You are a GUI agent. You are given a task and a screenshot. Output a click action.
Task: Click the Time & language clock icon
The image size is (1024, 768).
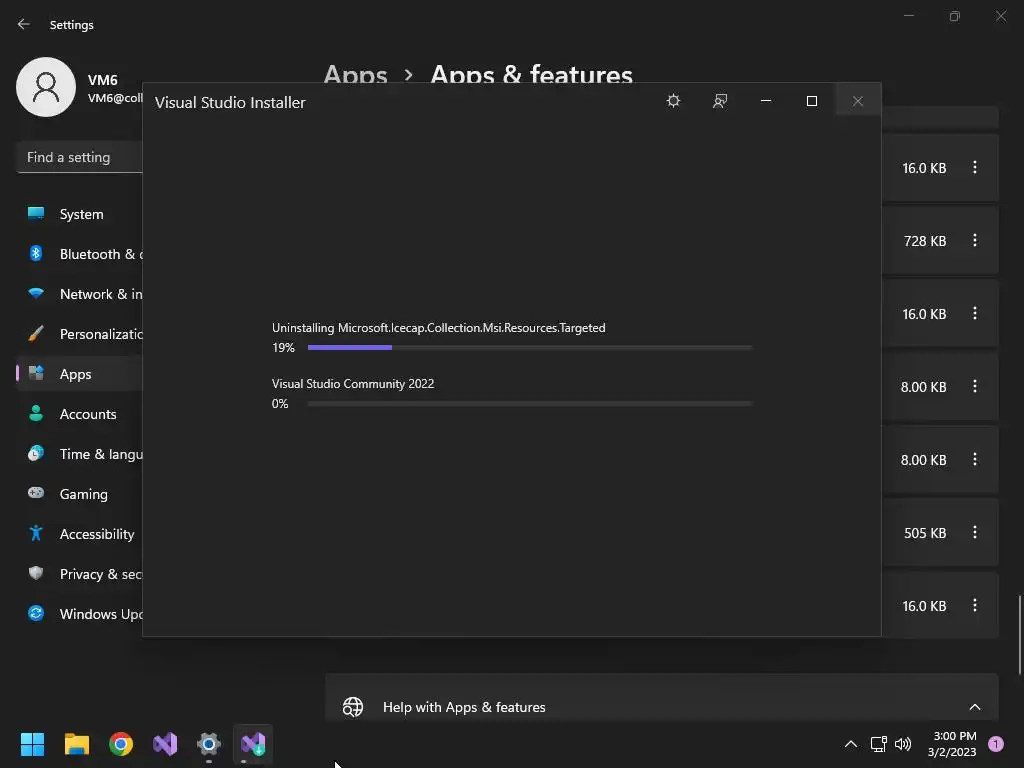coord(36,453)
